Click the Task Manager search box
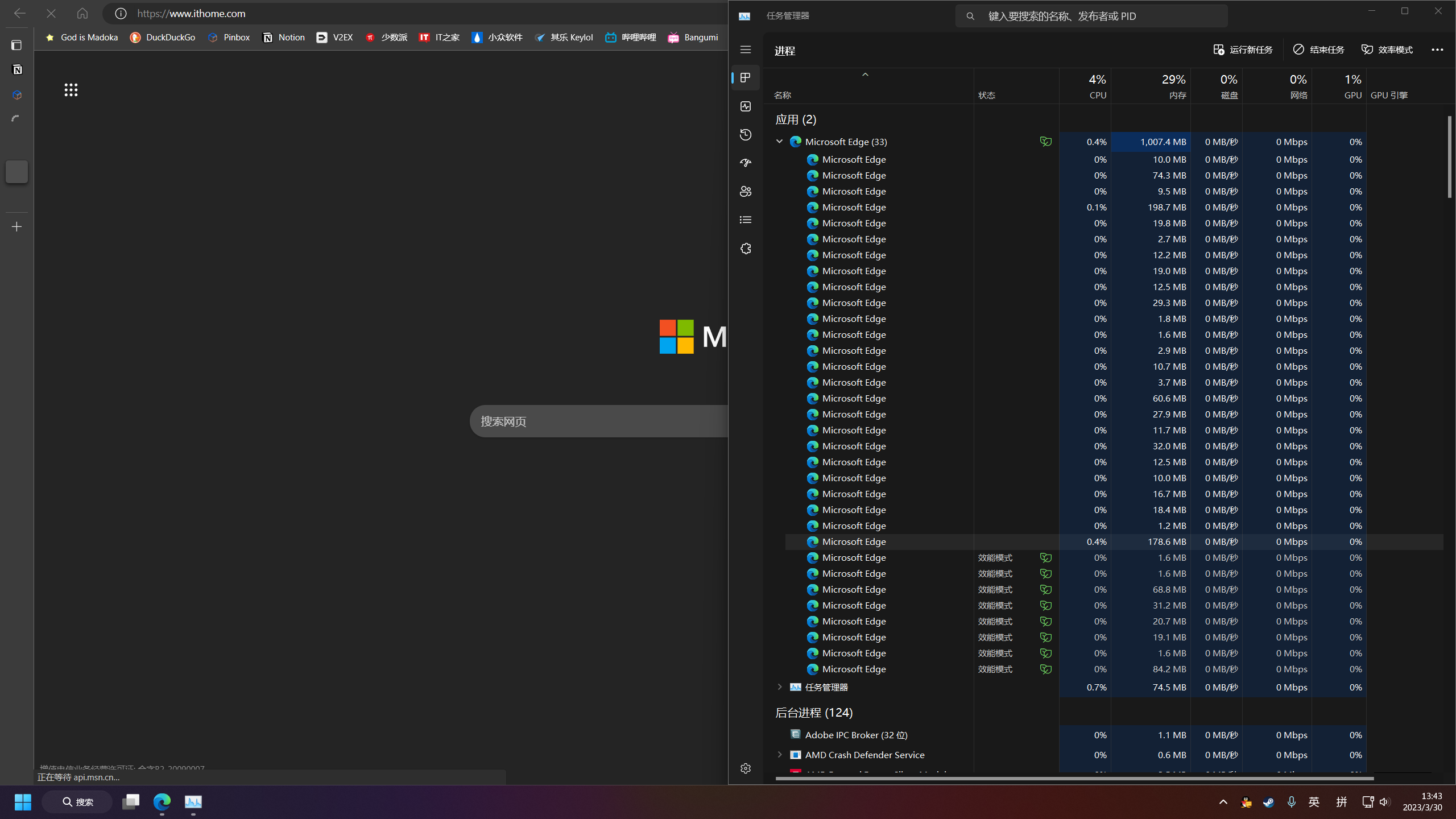The height and width of the screenshot is (819, 1456). click(1091, 16)
